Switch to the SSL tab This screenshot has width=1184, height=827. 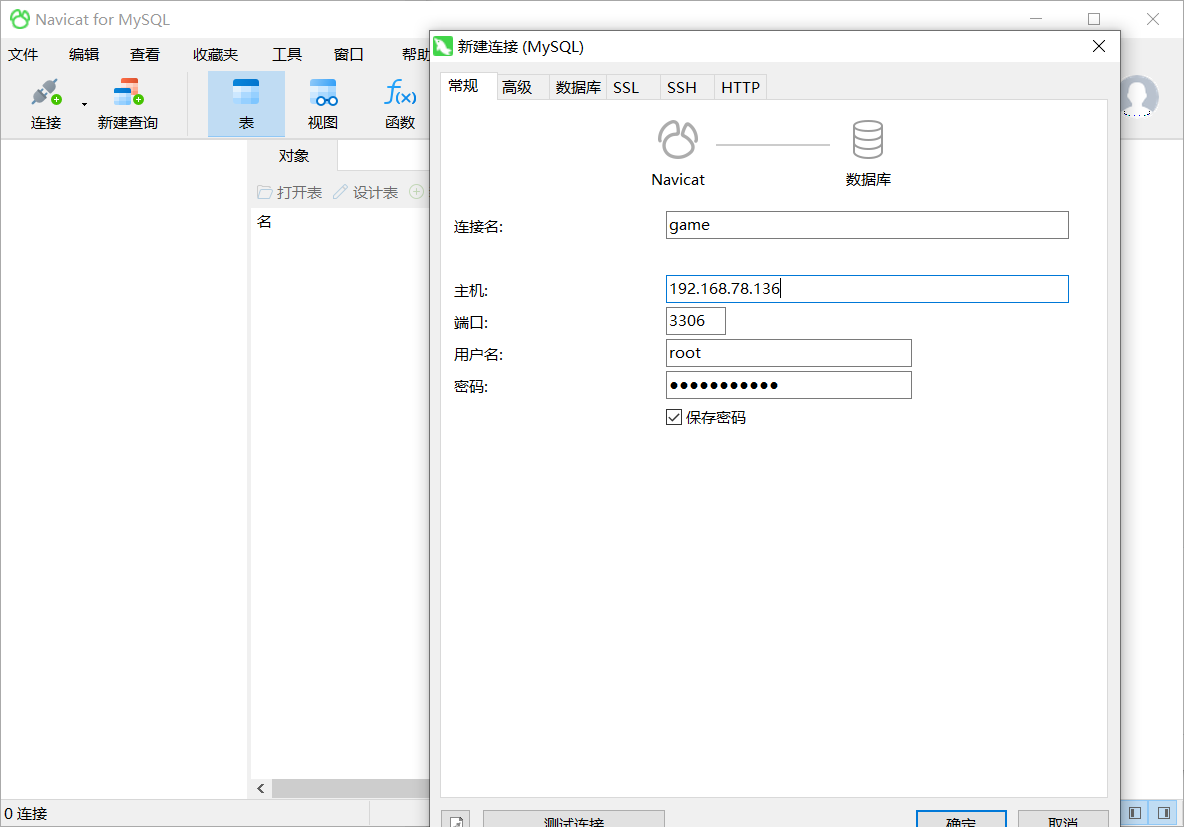coord(633,88)
